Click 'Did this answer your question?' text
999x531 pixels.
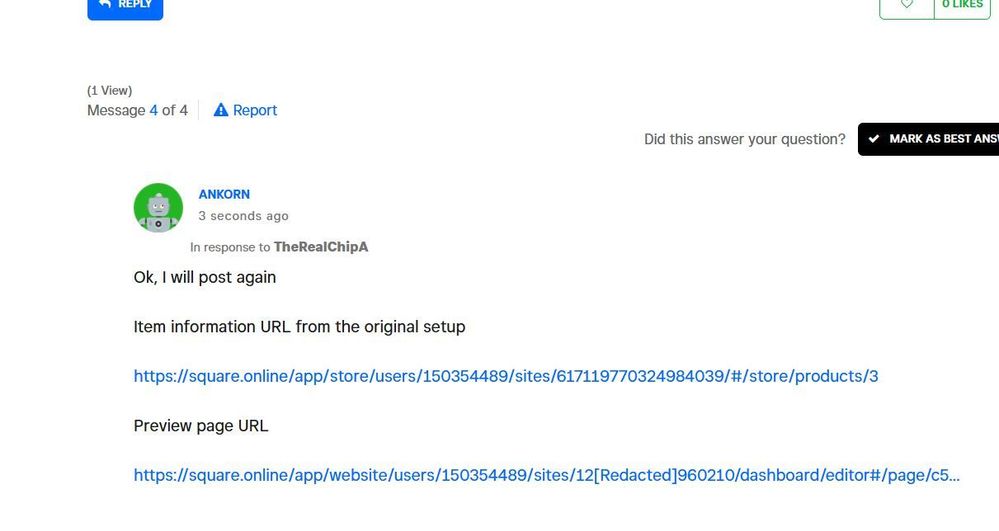(744, 139)
